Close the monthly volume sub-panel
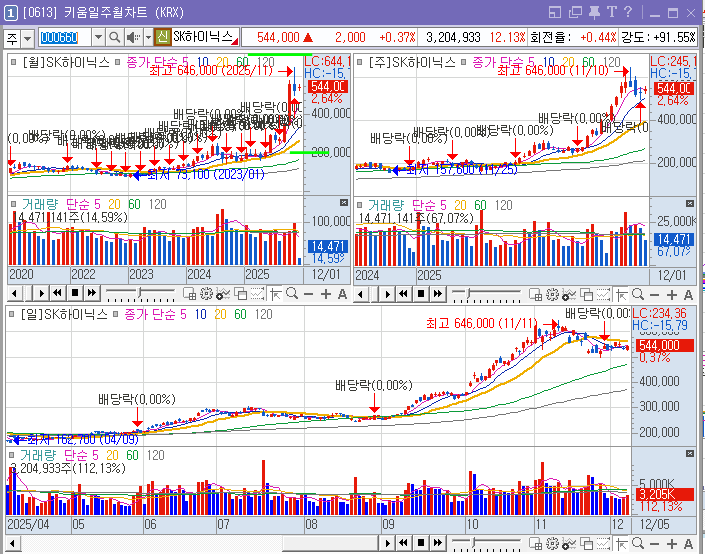The image size is (705, 554). point(344,203)
